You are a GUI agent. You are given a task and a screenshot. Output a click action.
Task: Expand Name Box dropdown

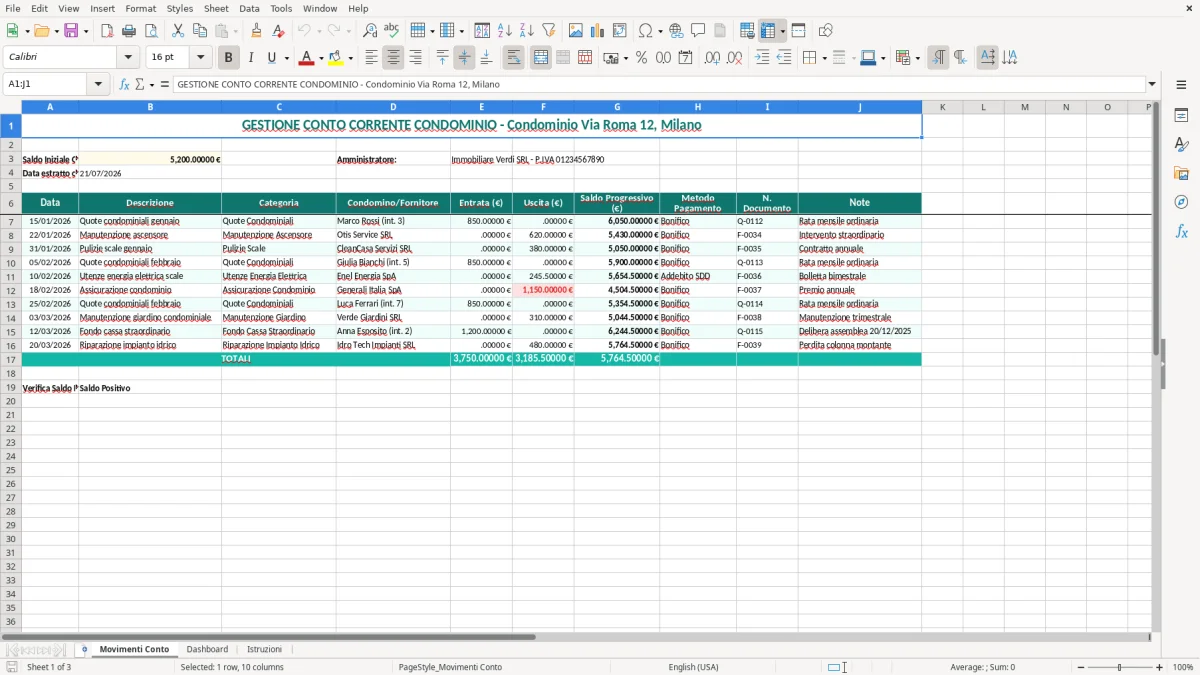click(98, 85)
